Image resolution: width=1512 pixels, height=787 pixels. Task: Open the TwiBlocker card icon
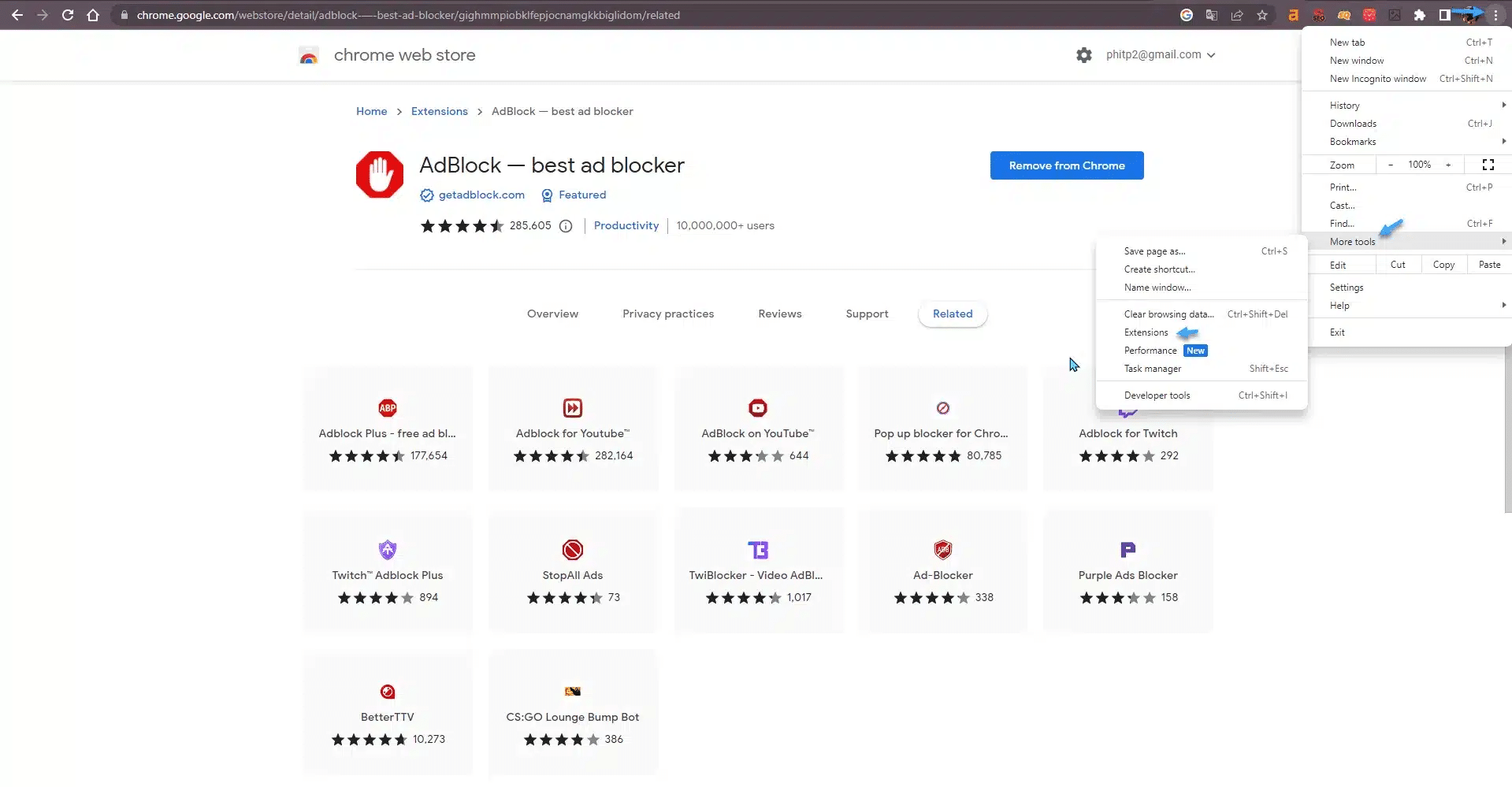pyautogui.click(x=758, y=550)
